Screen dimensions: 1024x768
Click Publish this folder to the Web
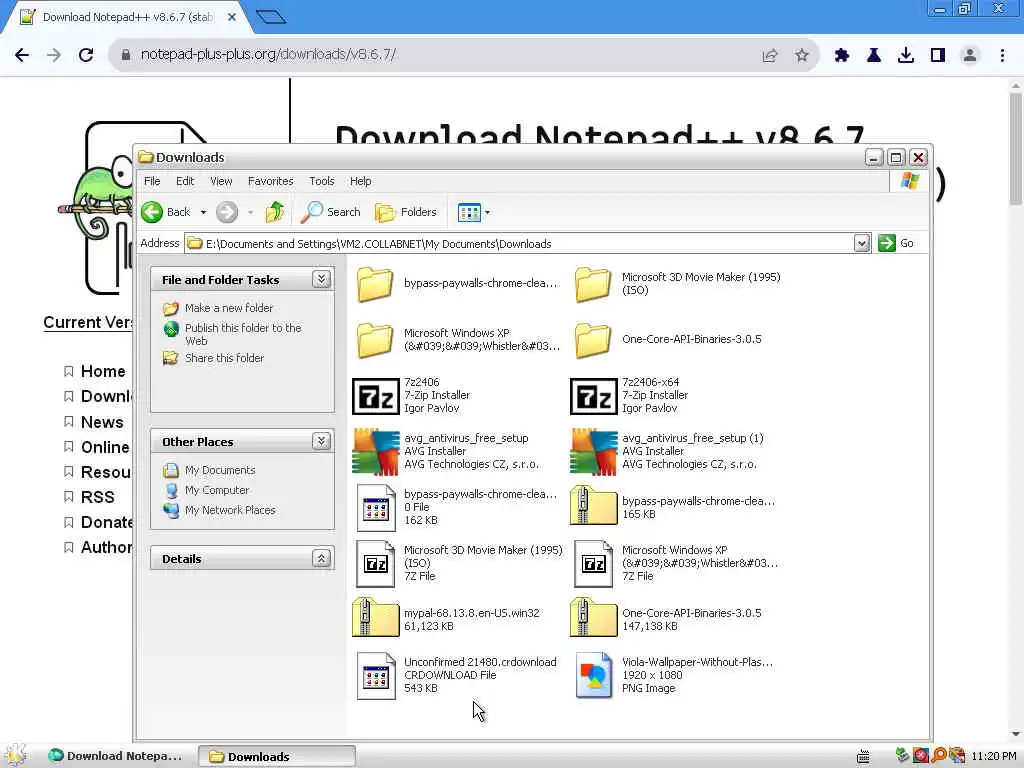pyautogui.click(x=243, y=334)
